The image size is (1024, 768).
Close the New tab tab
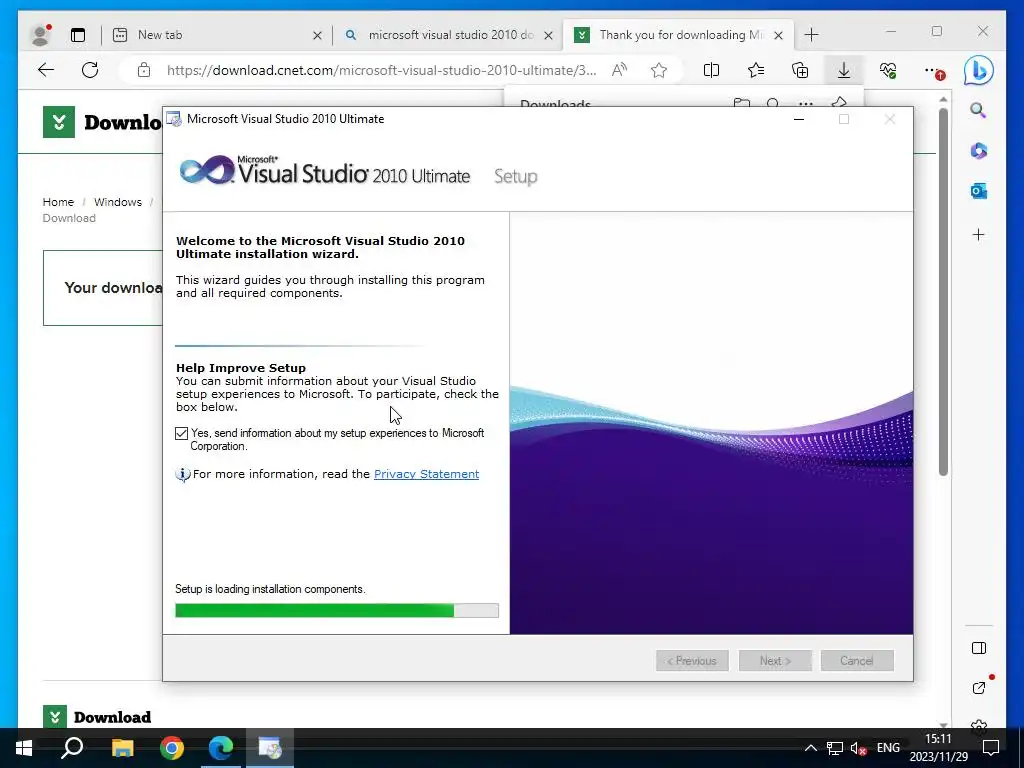[x=317, y=36]
